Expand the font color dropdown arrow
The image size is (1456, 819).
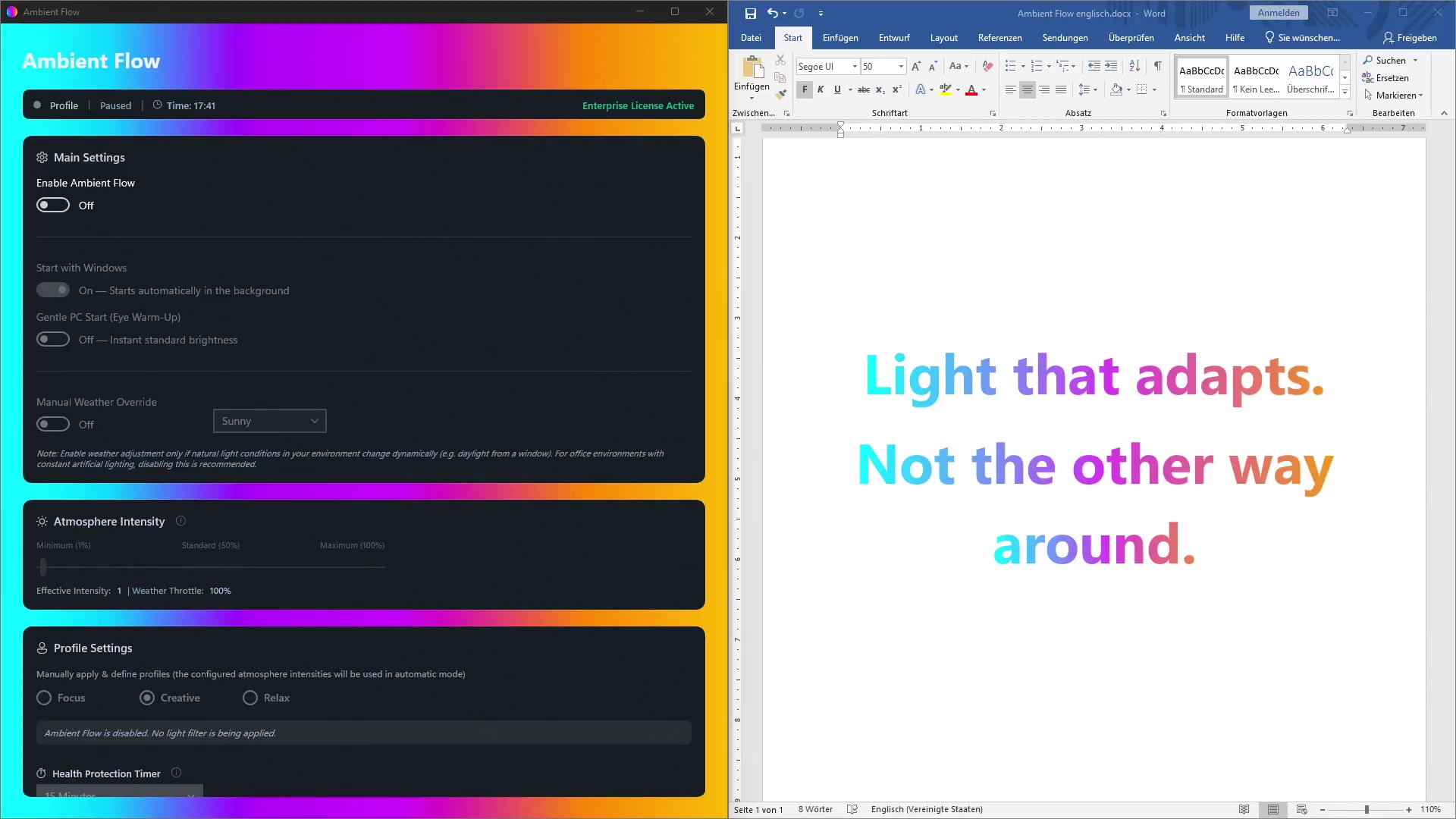984,89
